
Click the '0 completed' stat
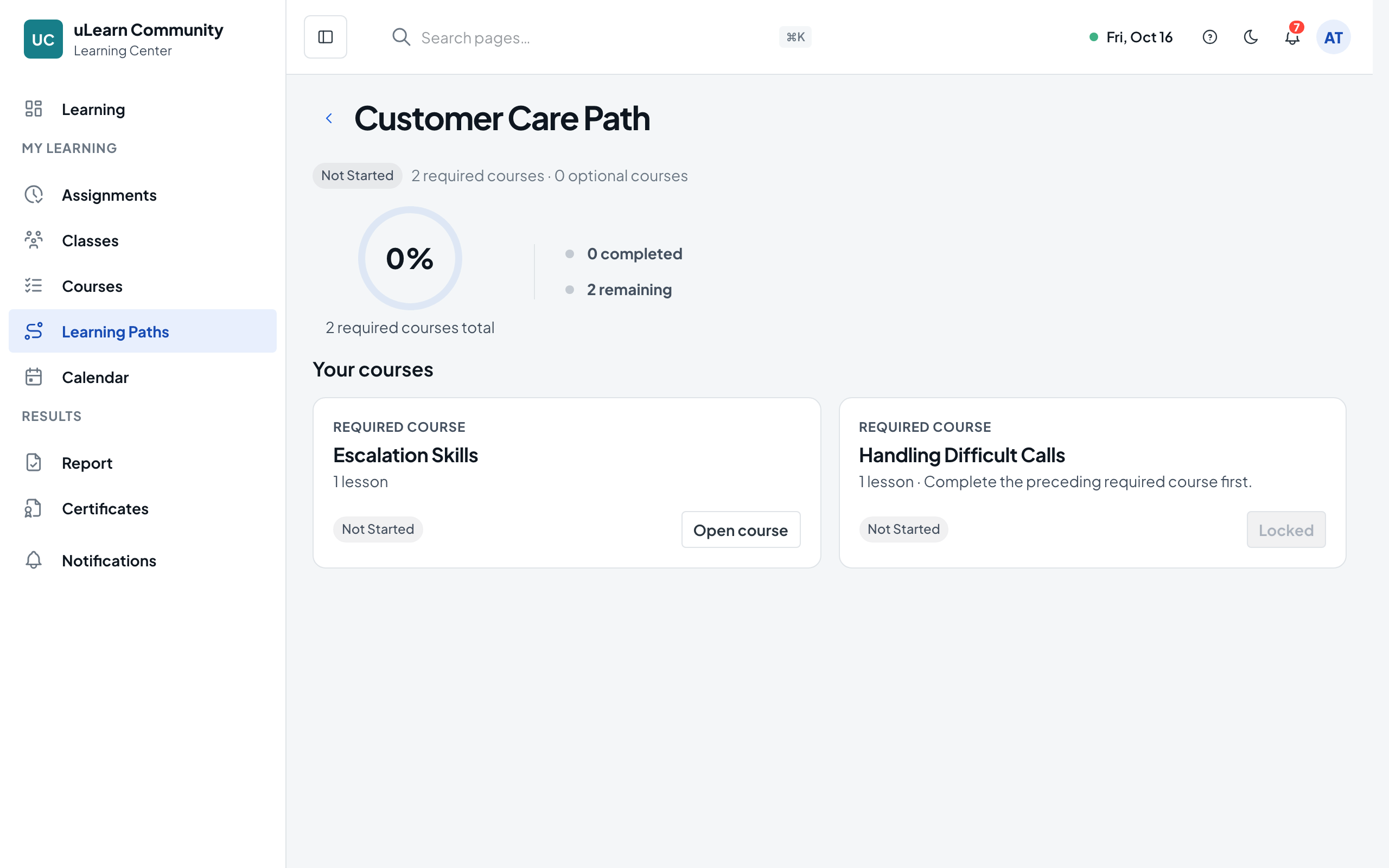pyautogui.click(x=634, y=254)
